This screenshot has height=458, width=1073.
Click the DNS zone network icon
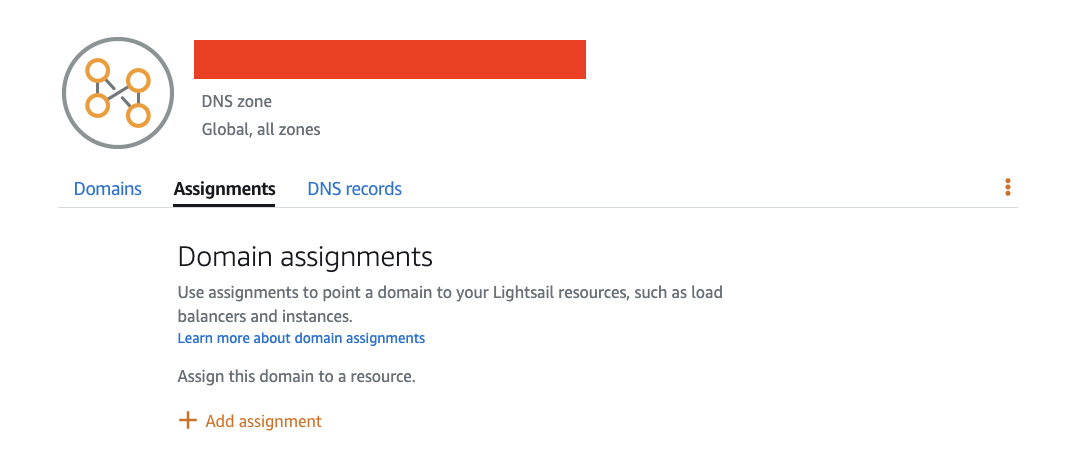[x=120, y=94]
